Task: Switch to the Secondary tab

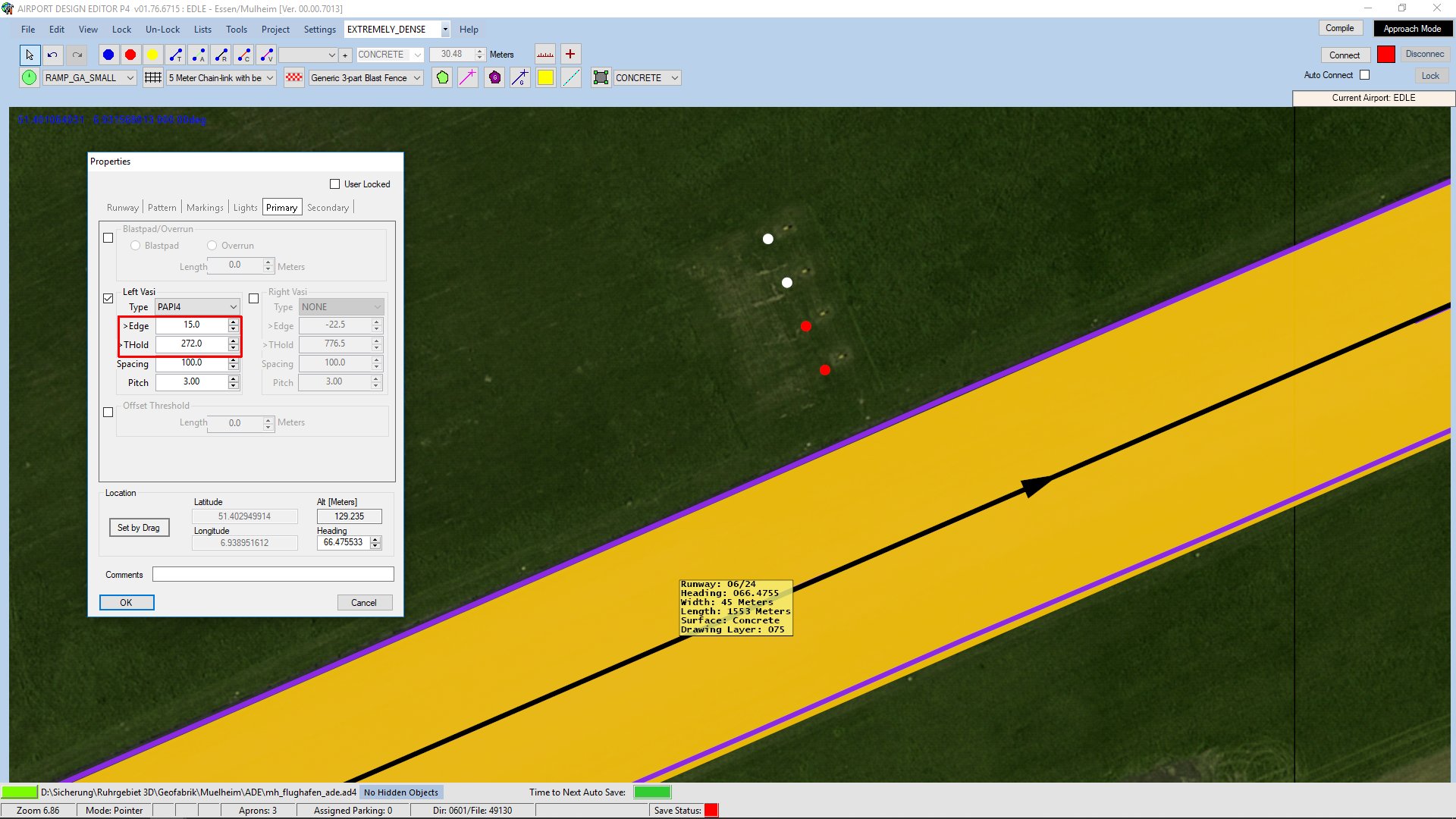Action: 328,208
